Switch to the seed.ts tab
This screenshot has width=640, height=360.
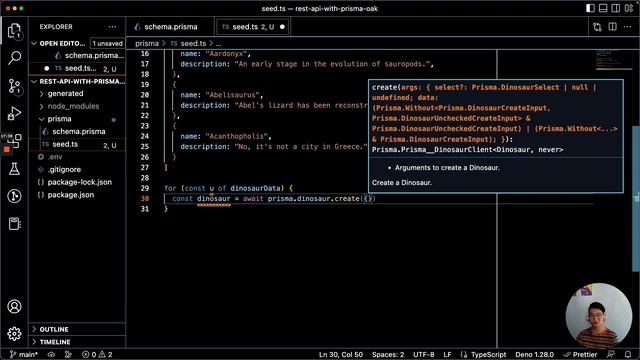point(253,27)
